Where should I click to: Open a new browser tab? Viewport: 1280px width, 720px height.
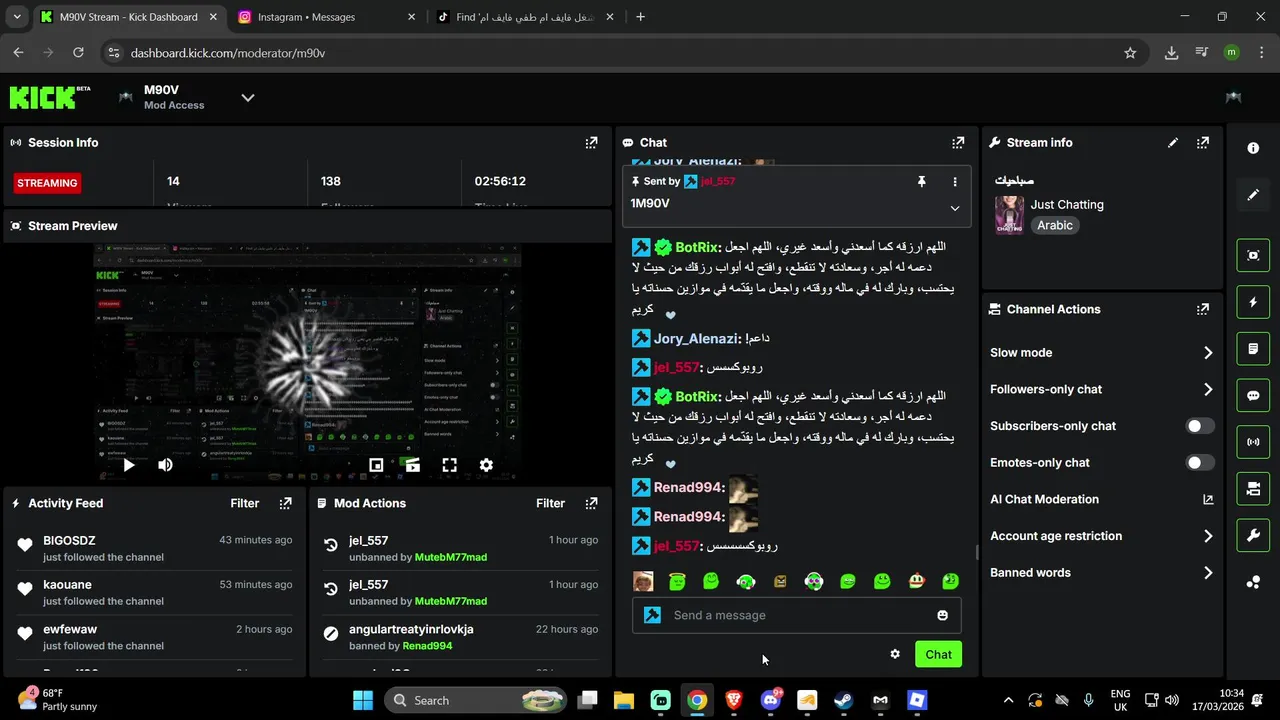click(x=640, y=17)
